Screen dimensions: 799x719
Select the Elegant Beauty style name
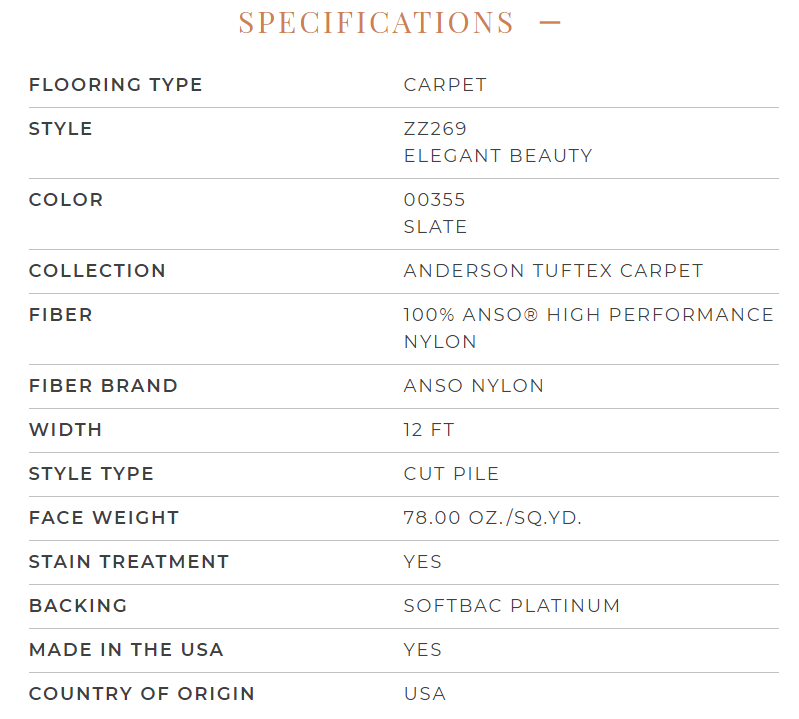[x=498, y=156]
